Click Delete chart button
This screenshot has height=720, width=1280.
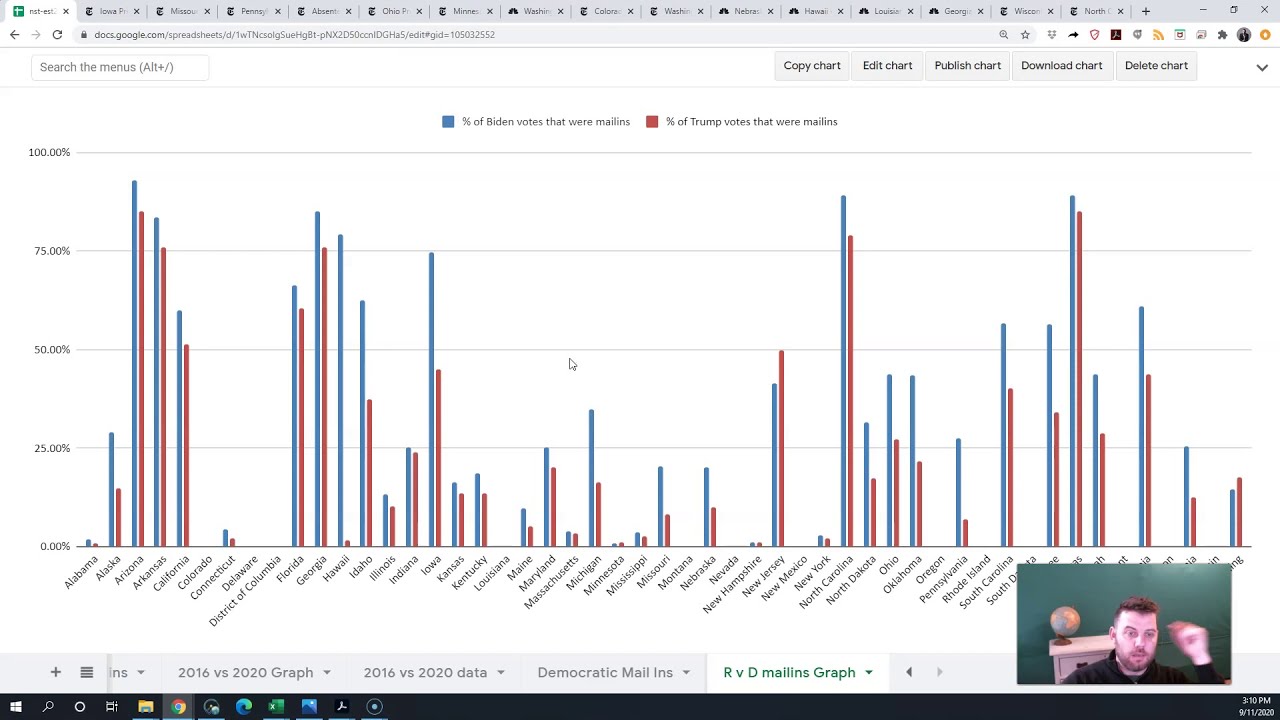coord(1156,66)
